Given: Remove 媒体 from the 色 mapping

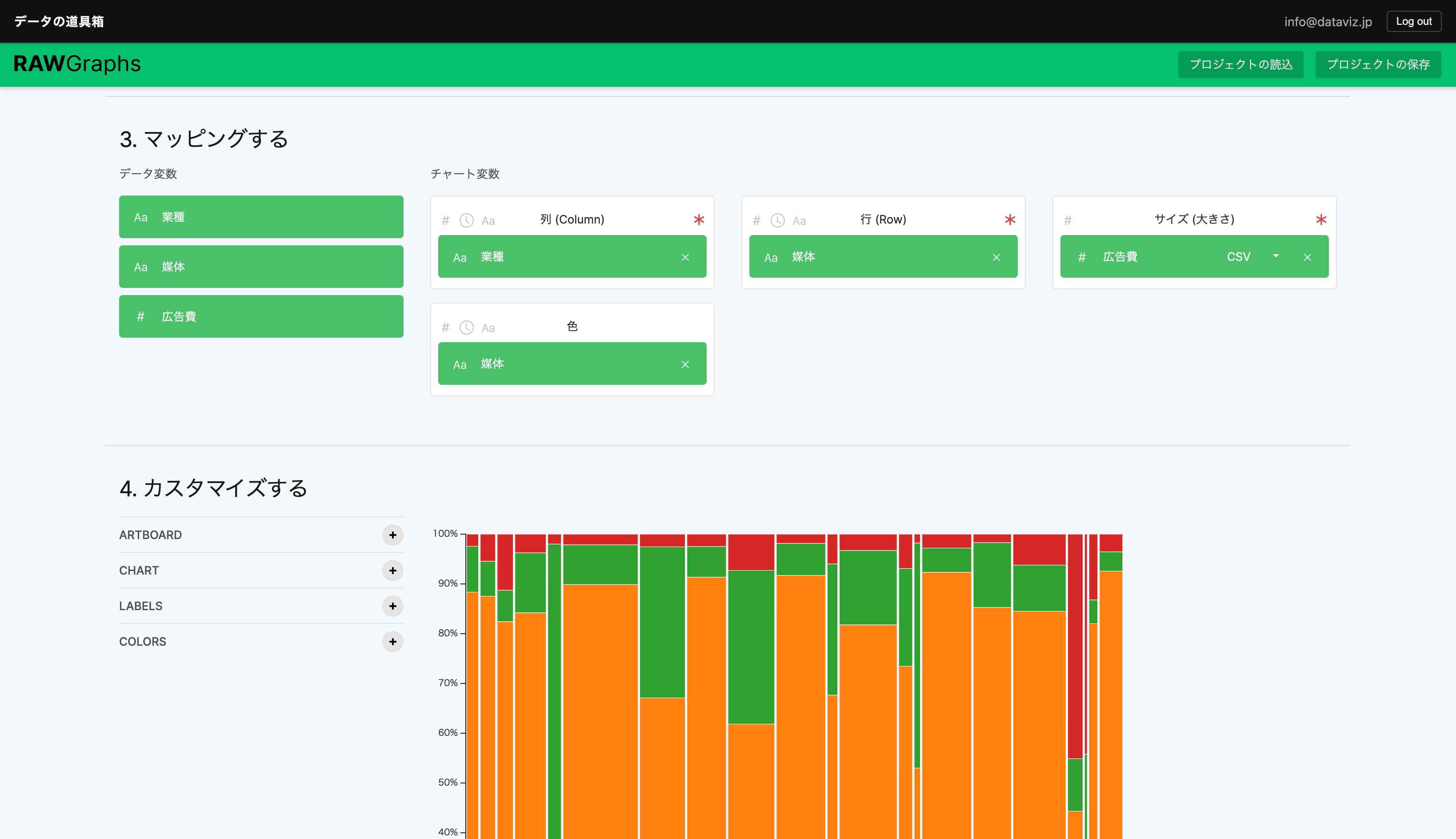Looking at the screenshot, I should [x=685, y=364].
